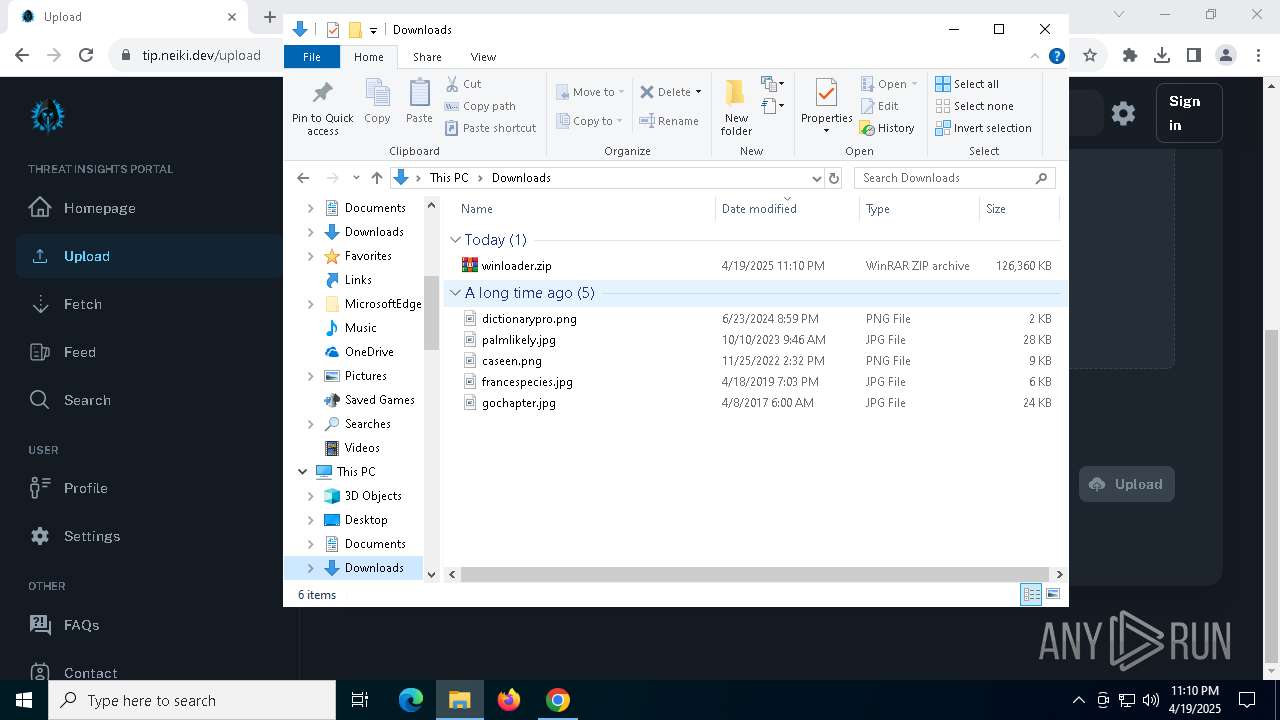Collapse the Today group

(x=455, y=240)
